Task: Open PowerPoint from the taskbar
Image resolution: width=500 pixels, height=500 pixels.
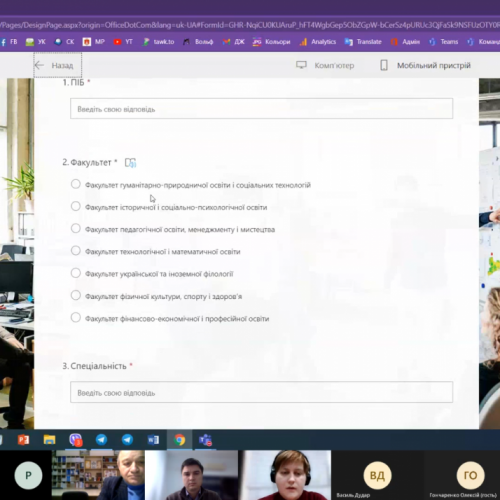Action: click(24, 440)
